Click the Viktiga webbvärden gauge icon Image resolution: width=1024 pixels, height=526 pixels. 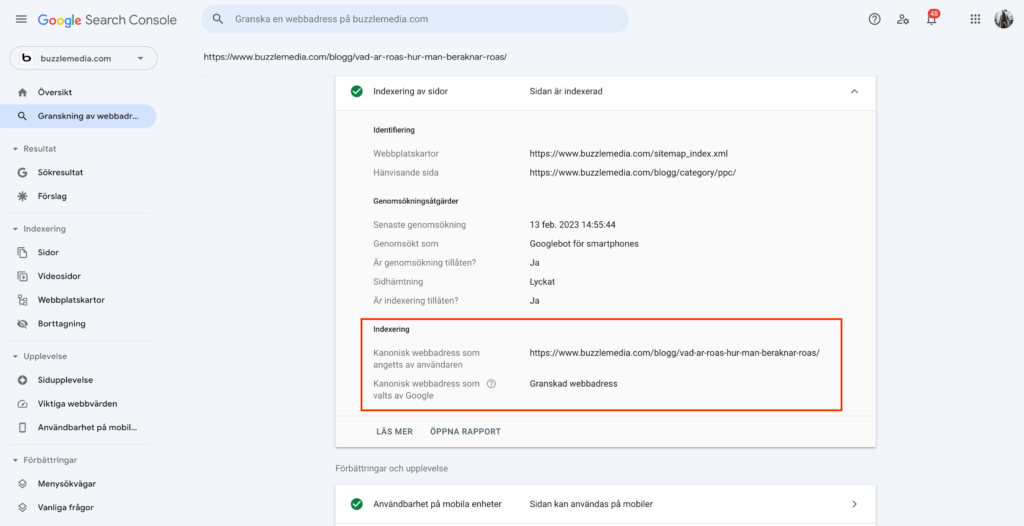(22, 404)
